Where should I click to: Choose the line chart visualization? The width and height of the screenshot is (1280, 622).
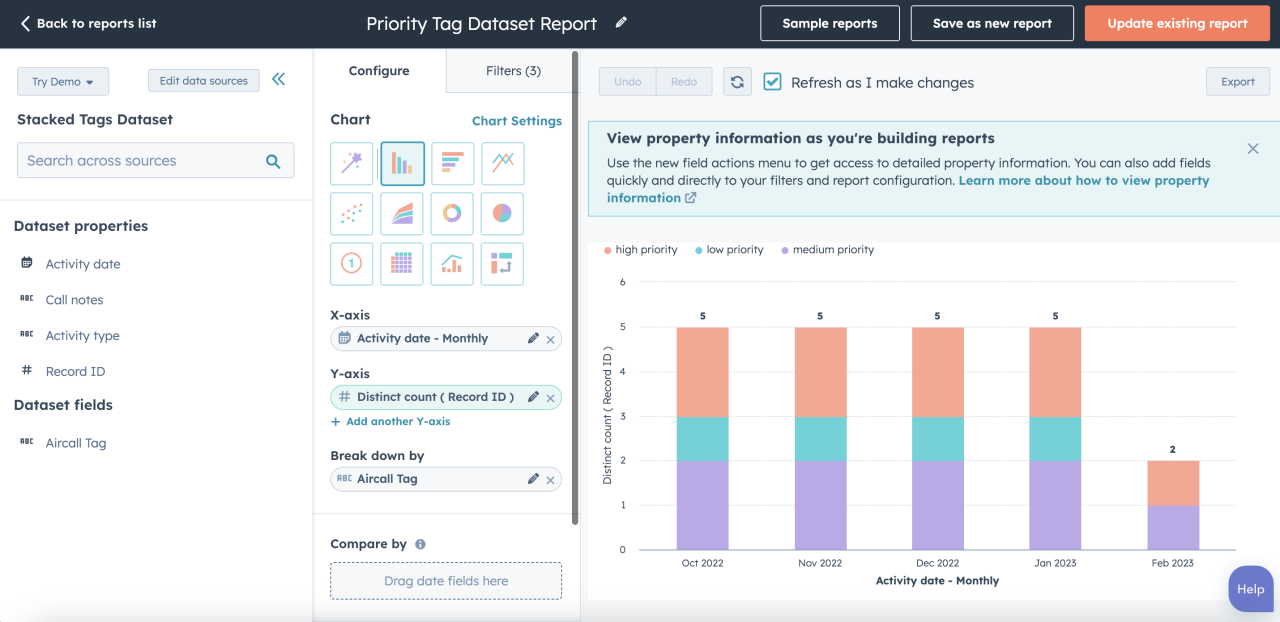(x=502, y=163)
